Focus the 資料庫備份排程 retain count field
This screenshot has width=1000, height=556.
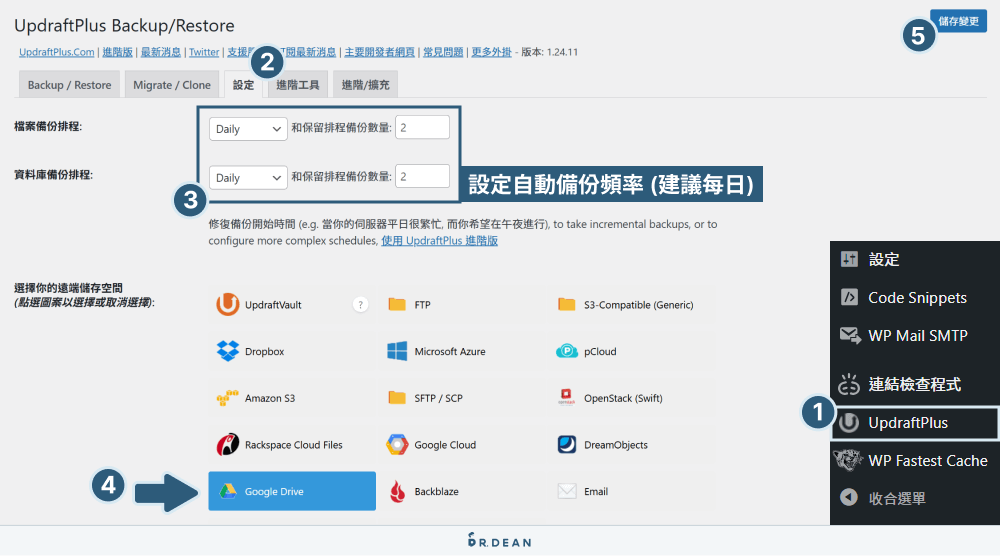tap(422, 176)
